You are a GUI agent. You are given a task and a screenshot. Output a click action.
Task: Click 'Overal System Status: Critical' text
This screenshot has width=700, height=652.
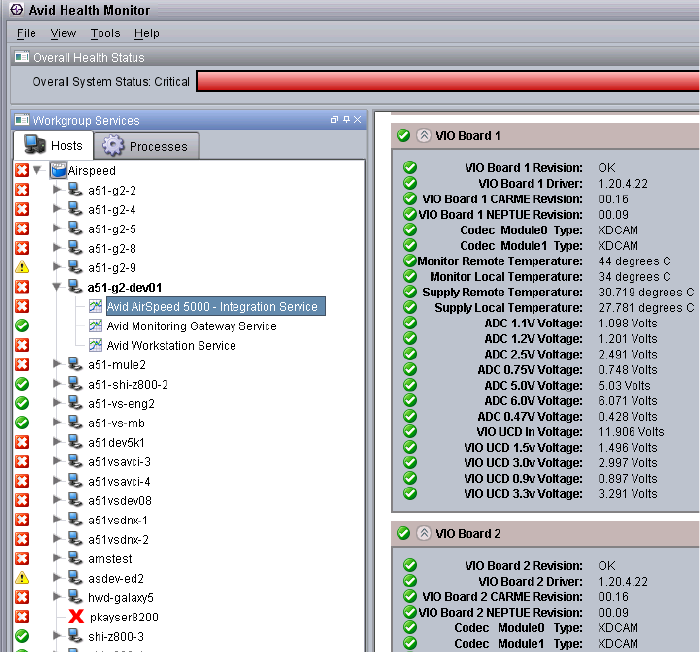click(x=111, y=82)
